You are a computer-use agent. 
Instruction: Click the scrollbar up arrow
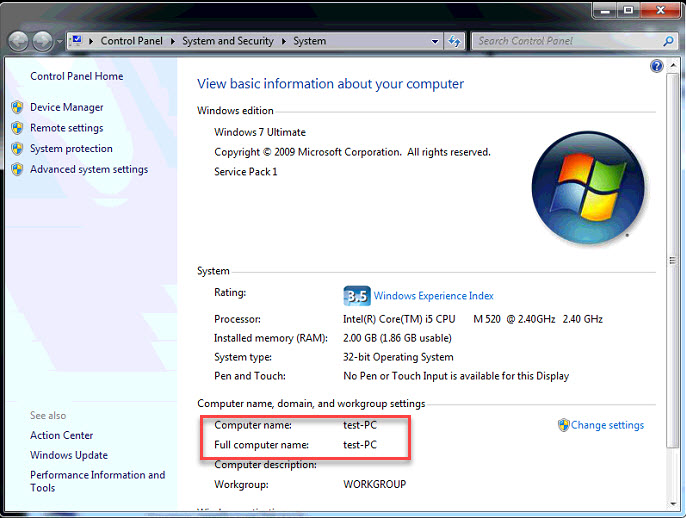click(x=673, y=66)
